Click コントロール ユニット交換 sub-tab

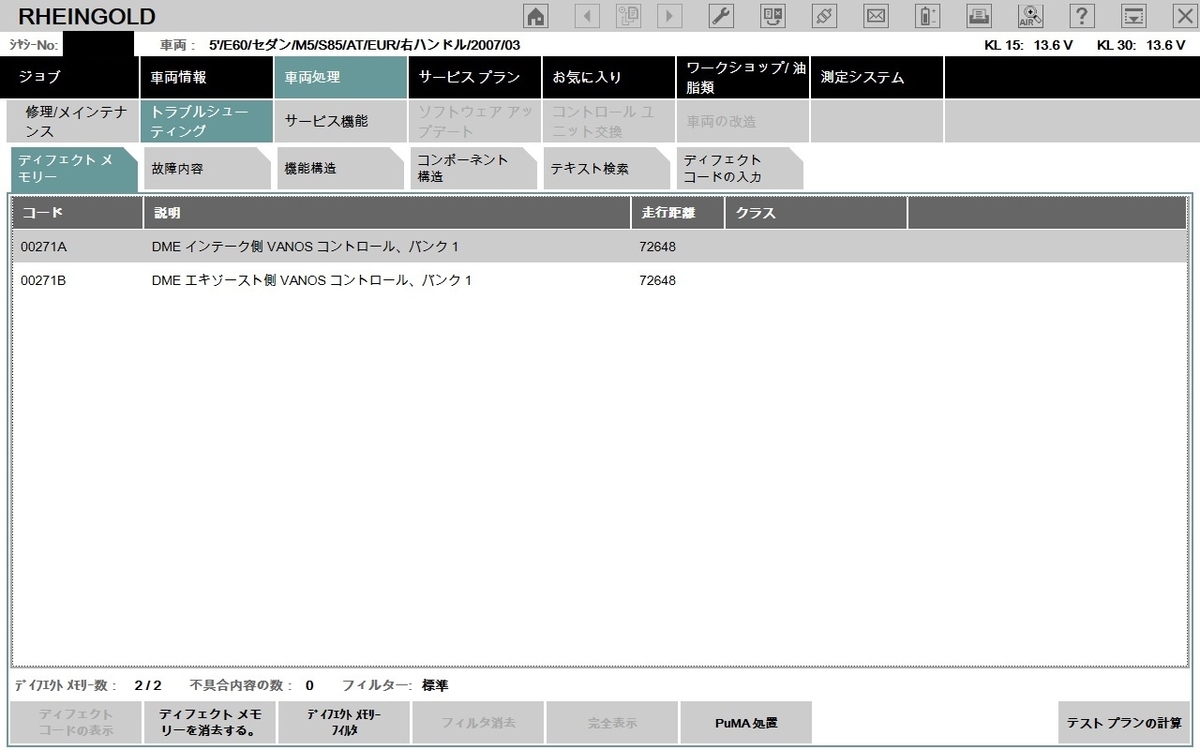(608, 122)
